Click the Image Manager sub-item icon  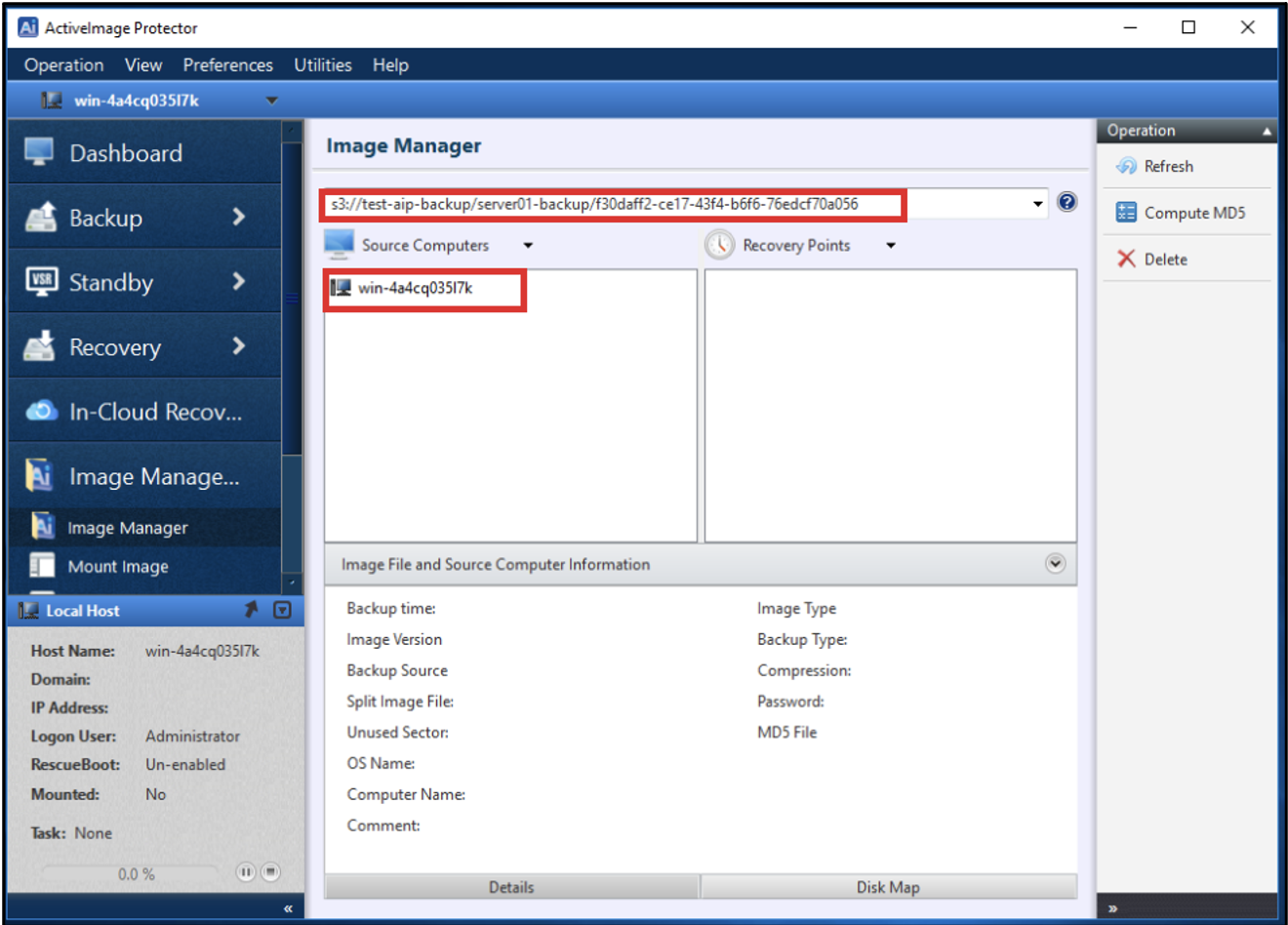[43, 527]
